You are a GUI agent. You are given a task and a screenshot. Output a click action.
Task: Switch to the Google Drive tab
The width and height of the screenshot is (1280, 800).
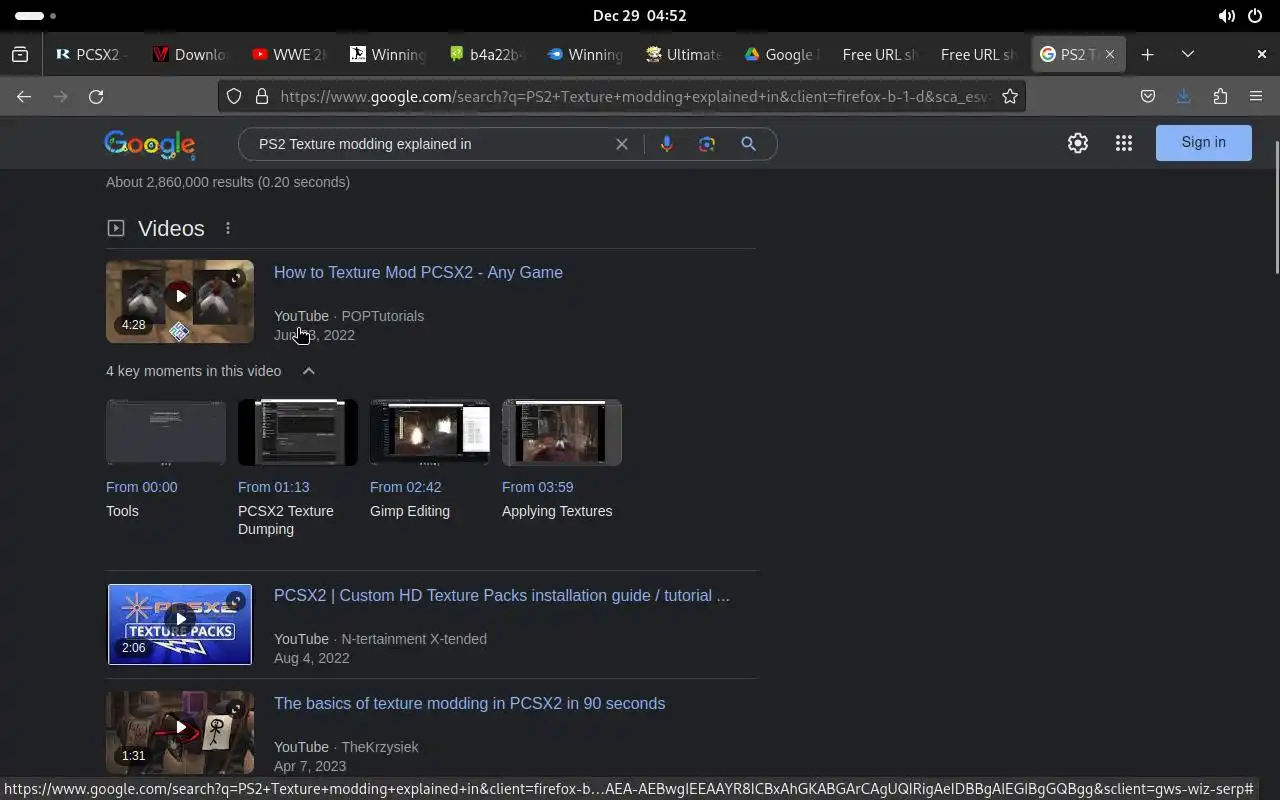(x=781, y=55)
